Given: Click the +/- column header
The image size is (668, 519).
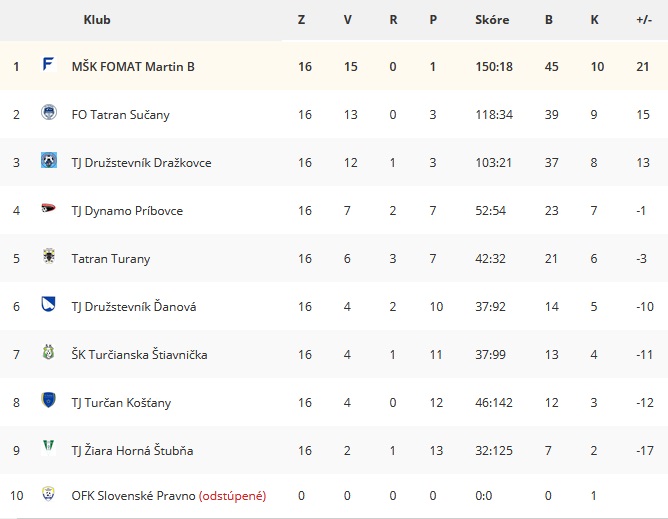Looking at the screenshot, I should click(644, 20).
